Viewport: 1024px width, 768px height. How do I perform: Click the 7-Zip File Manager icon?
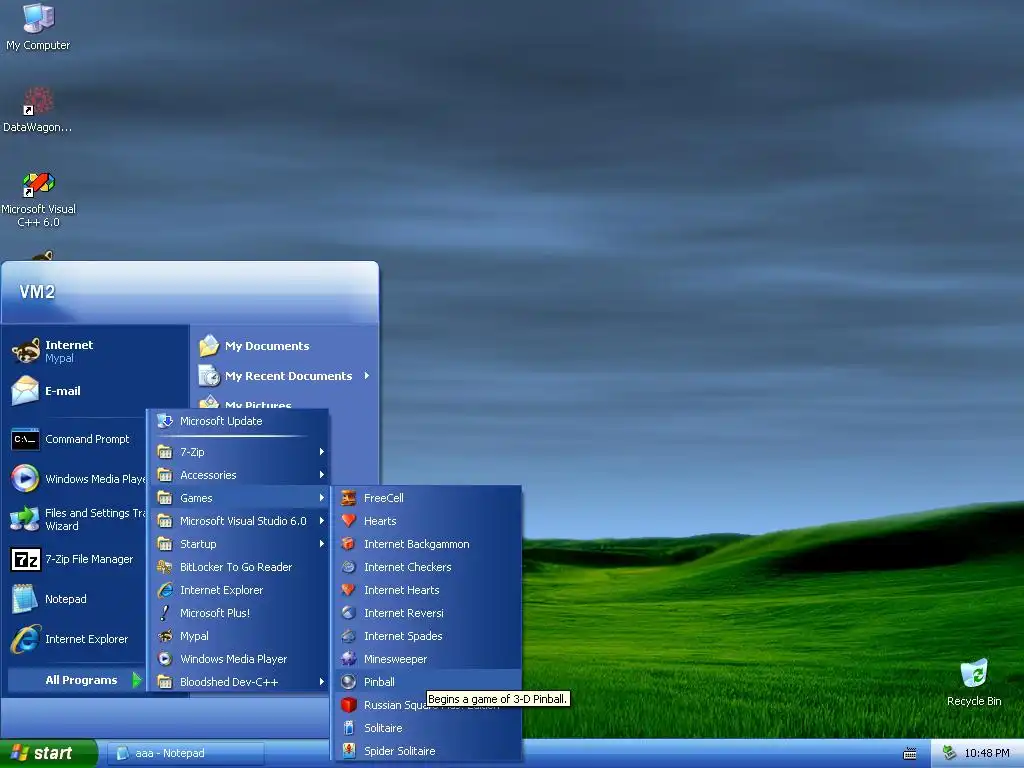[x=25, y=560]
